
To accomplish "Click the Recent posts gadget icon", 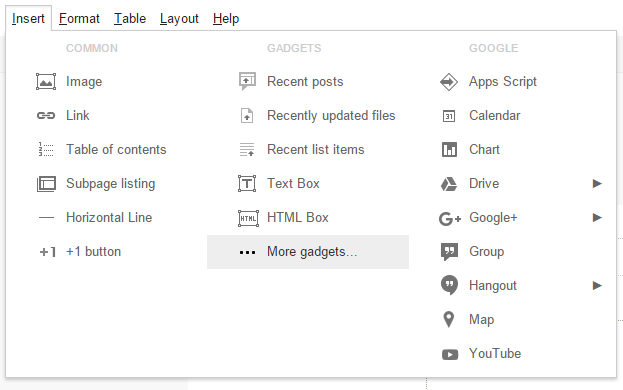I will 248,81.
